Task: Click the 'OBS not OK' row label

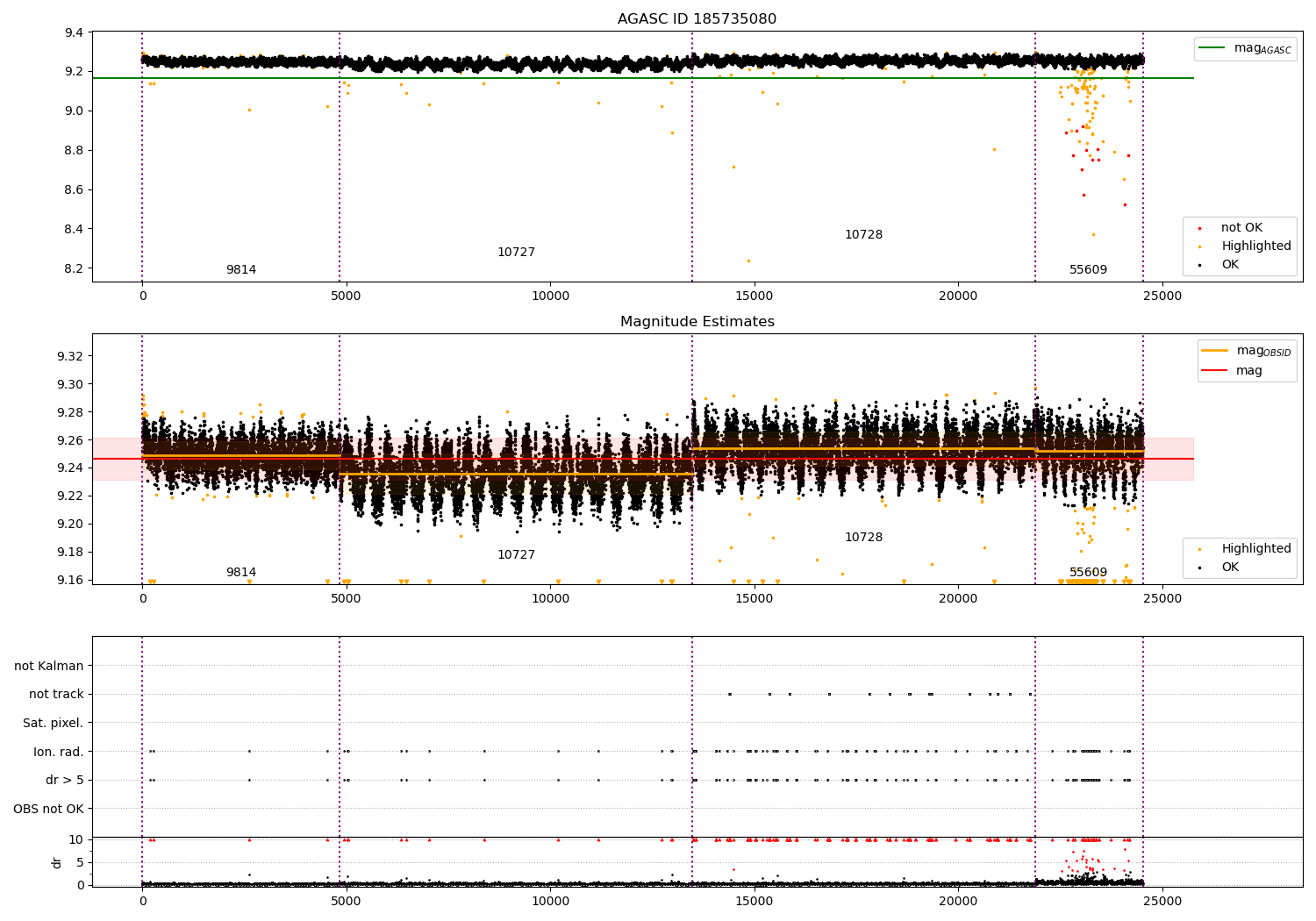Action: coord(49,809)
